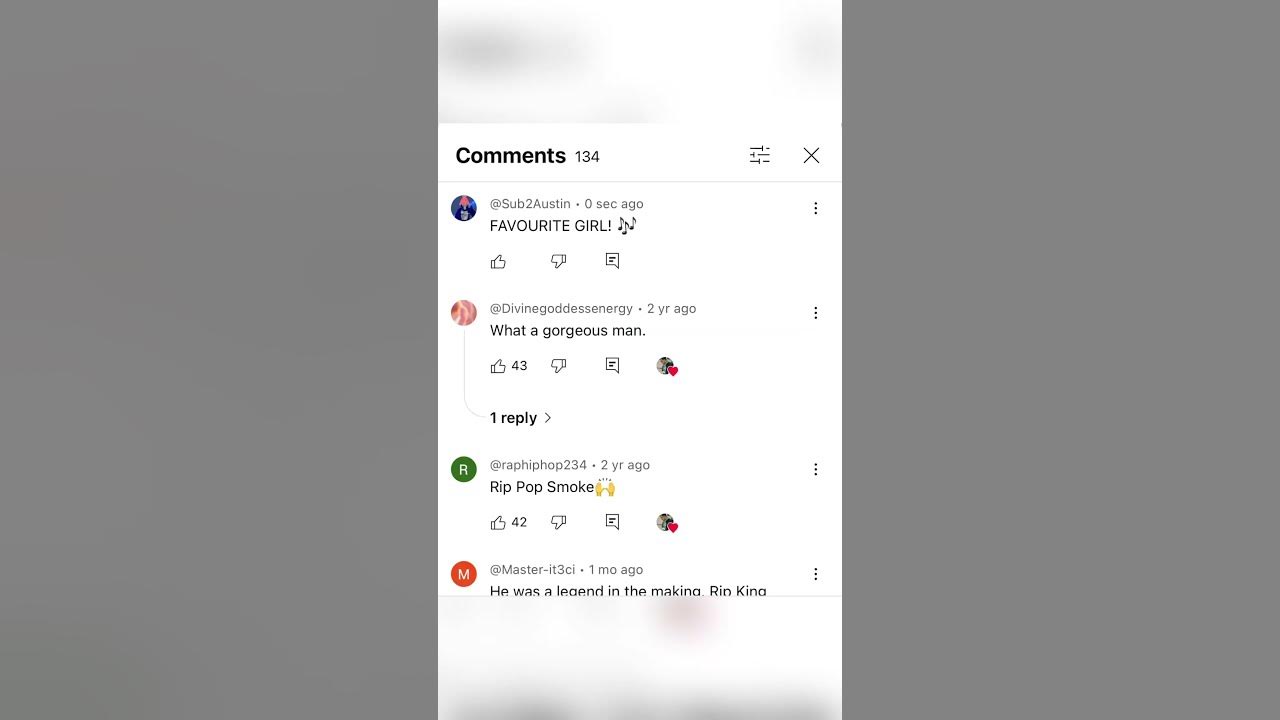Dislike the 'What a gorgeous man' comment
This screenshot has width=1280, height=720.
559,366
